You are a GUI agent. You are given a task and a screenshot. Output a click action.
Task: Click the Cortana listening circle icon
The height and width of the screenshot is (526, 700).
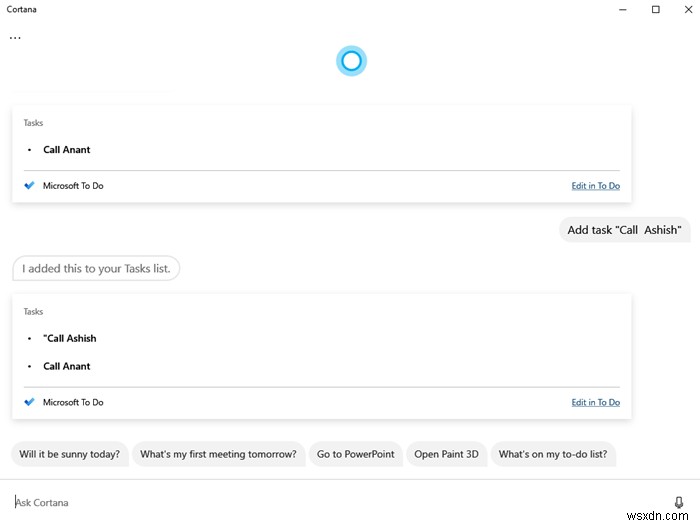(351, 61)
